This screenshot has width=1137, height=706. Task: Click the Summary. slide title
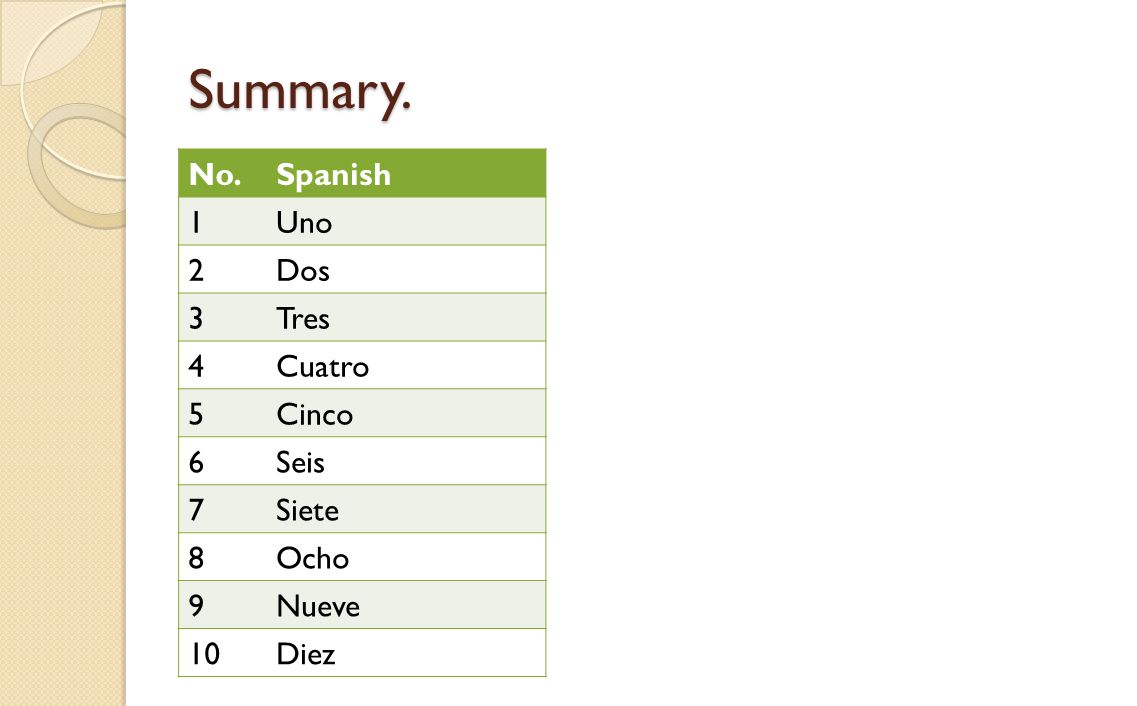pos(299,91)
